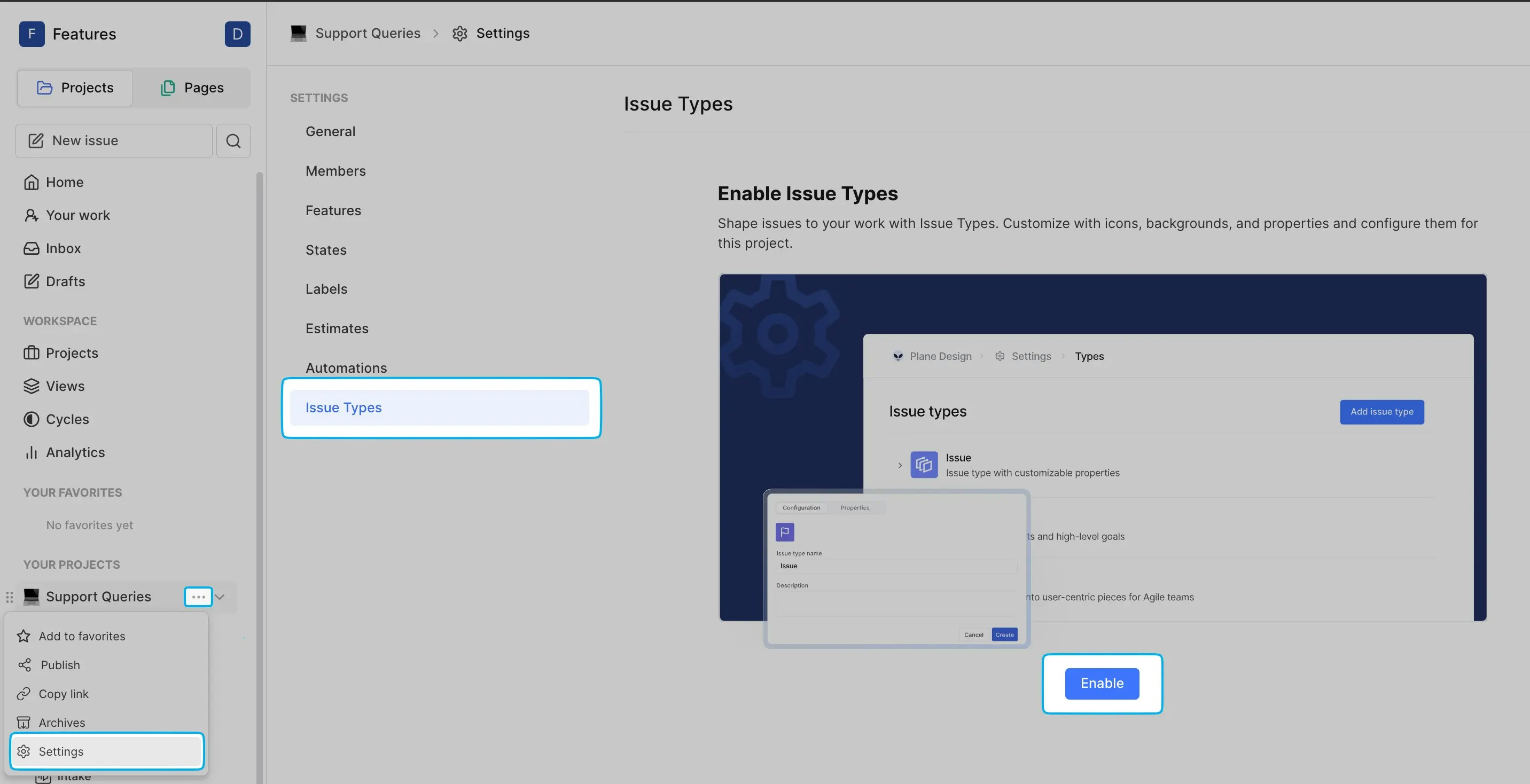Open Estimates in the settings list
This screenshot has width=1530, height=784.
337,328
